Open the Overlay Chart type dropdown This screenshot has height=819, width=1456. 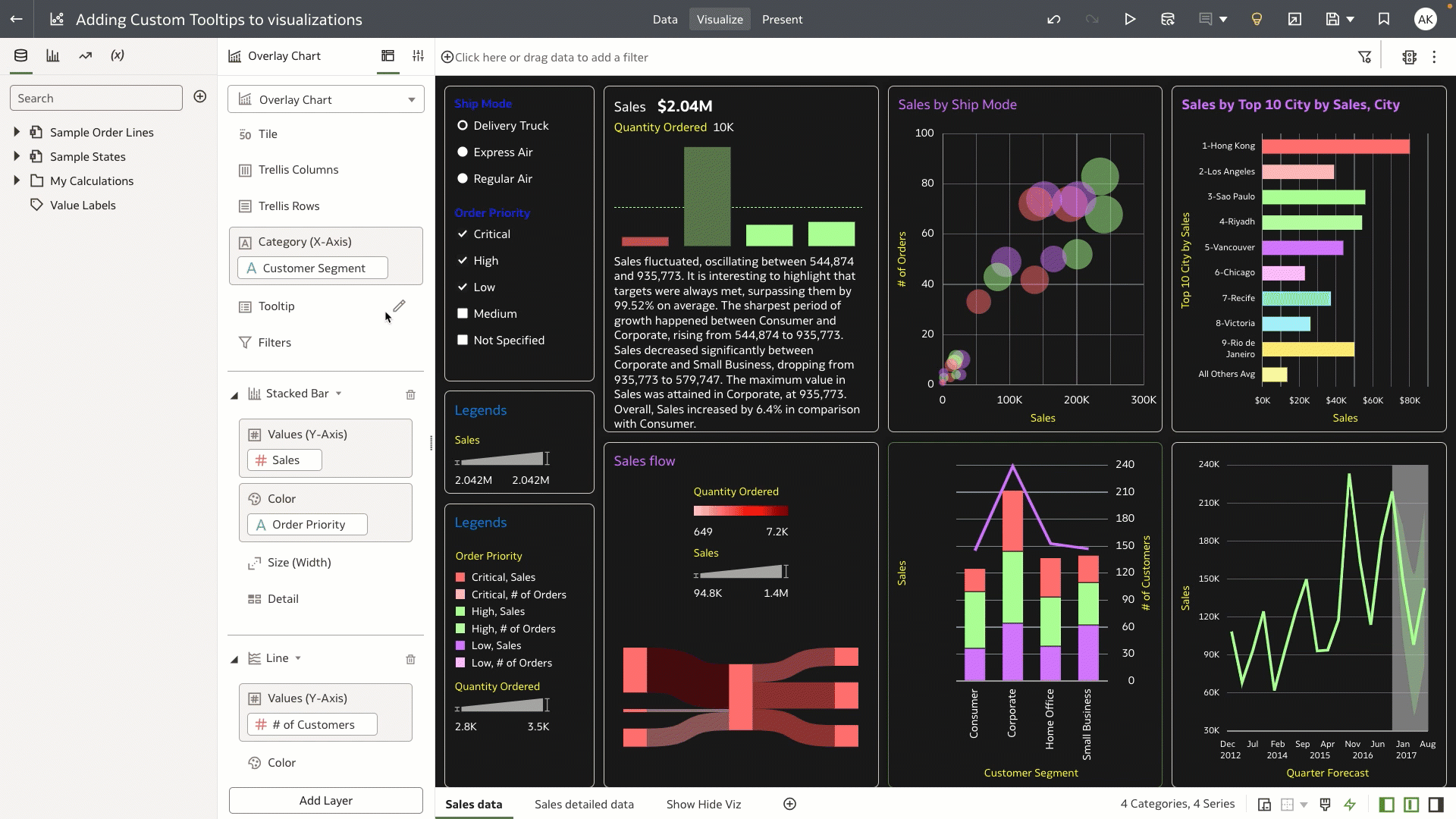(x=411, y=99)
